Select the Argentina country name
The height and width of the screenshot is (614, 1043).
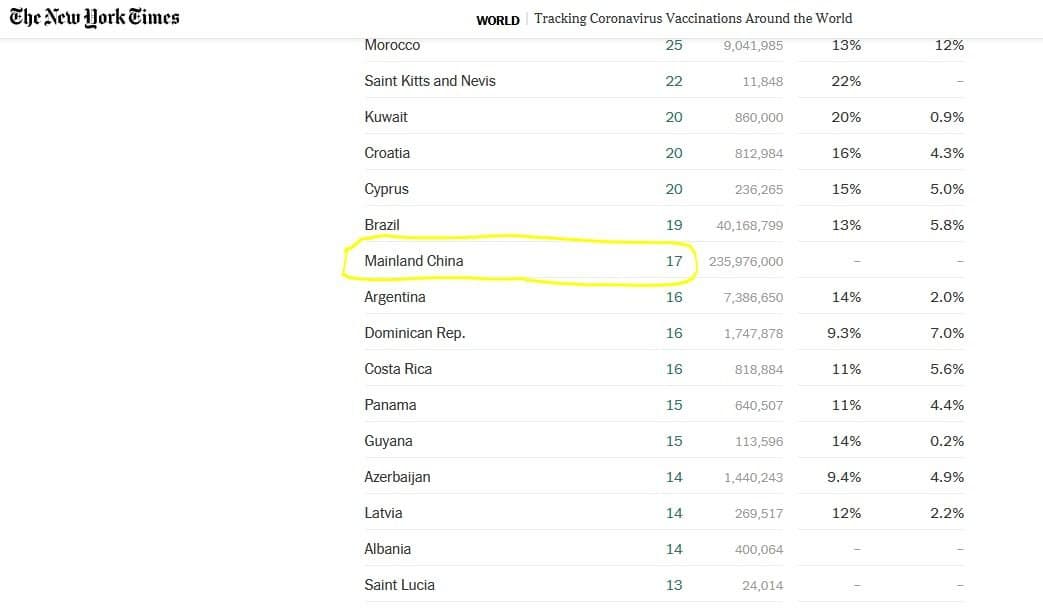394,297
